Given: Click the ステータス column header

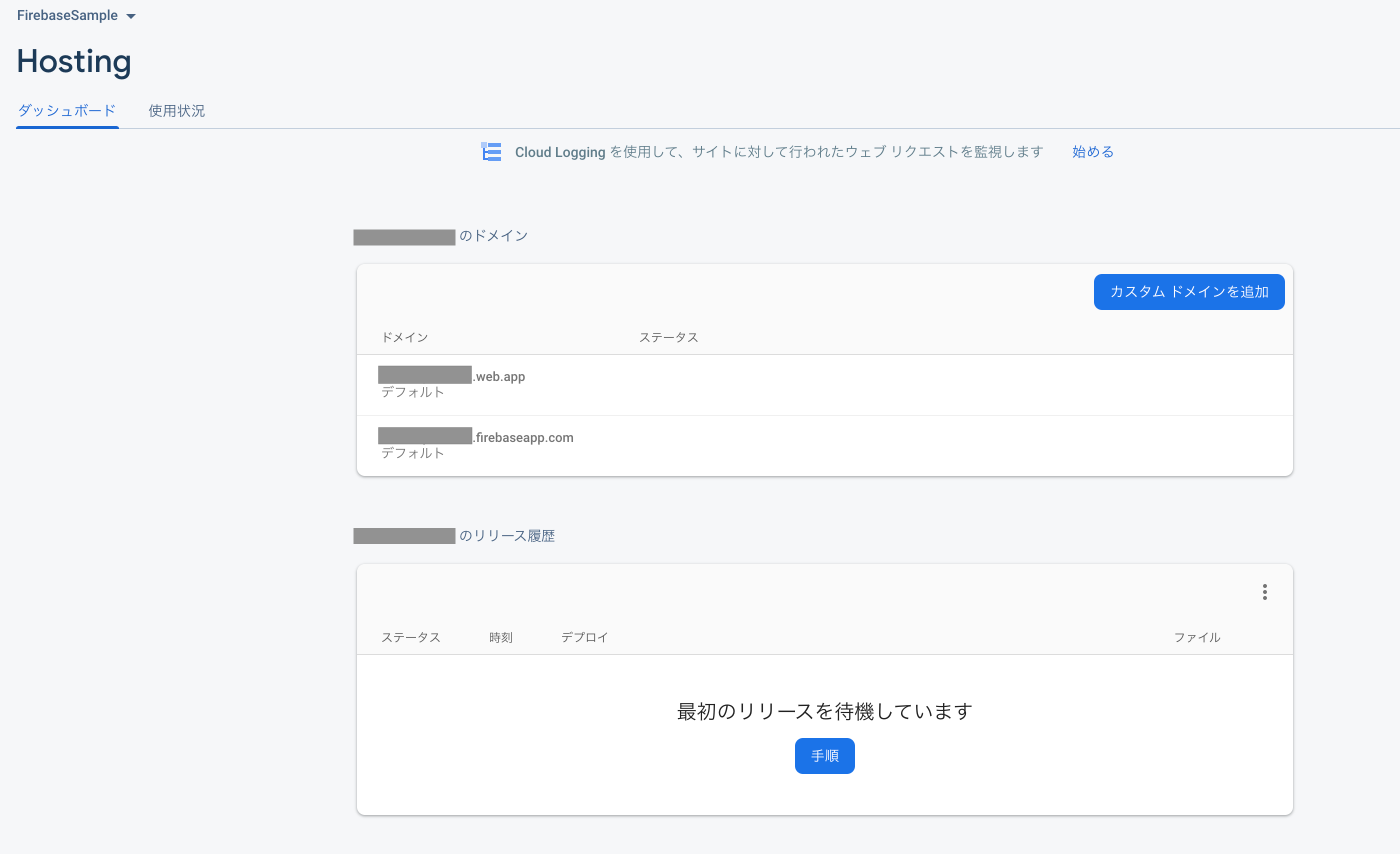Looking at the screenshot, I should (x=668, y=336).
